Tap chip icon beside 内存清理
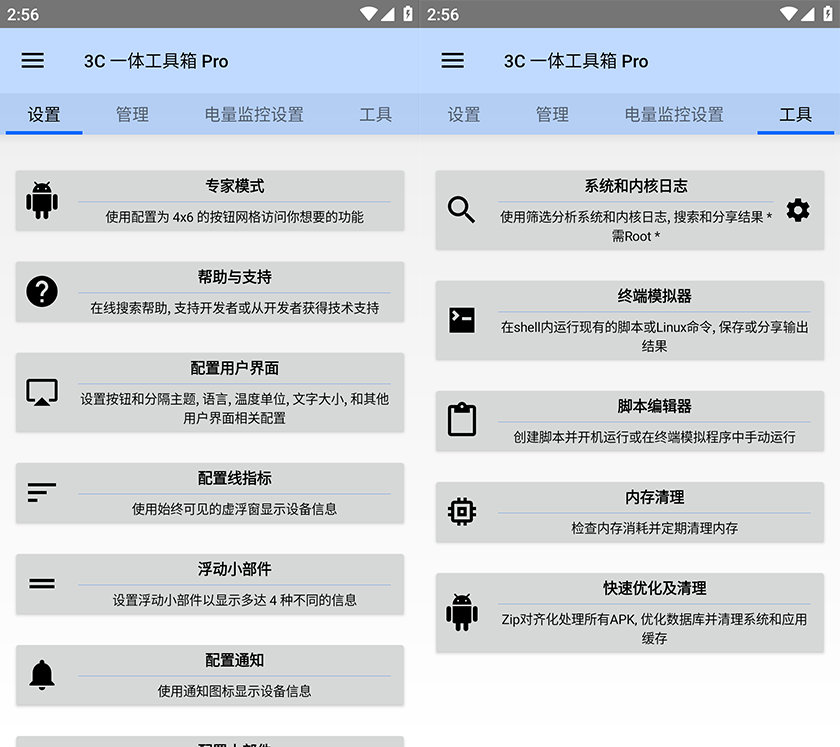Screen dimensions: 840x747 [x=462, y=512]
